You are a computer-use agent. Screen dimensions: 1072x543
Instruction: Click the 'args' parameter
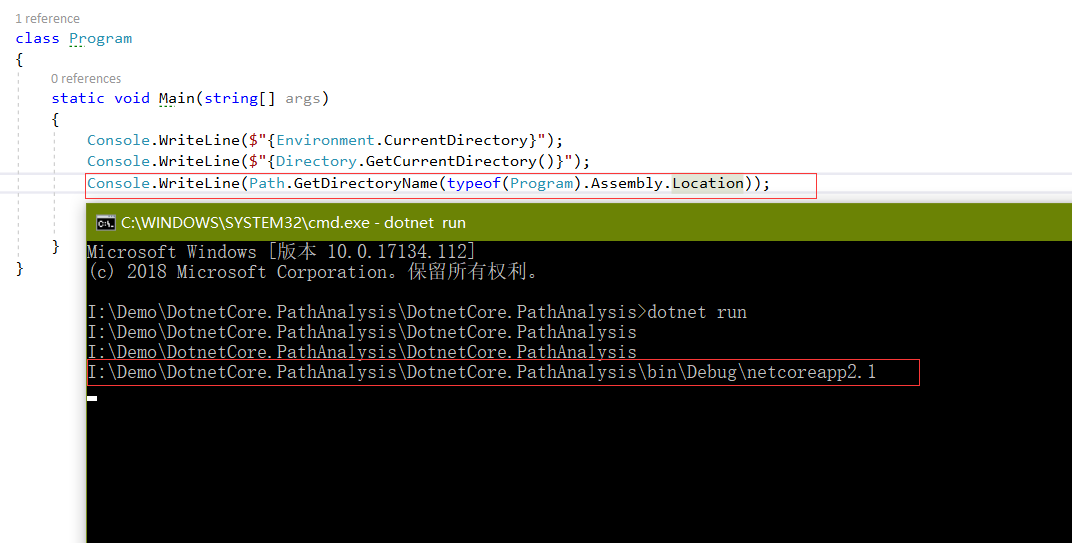pyautogui.click(x=303, y=98)
